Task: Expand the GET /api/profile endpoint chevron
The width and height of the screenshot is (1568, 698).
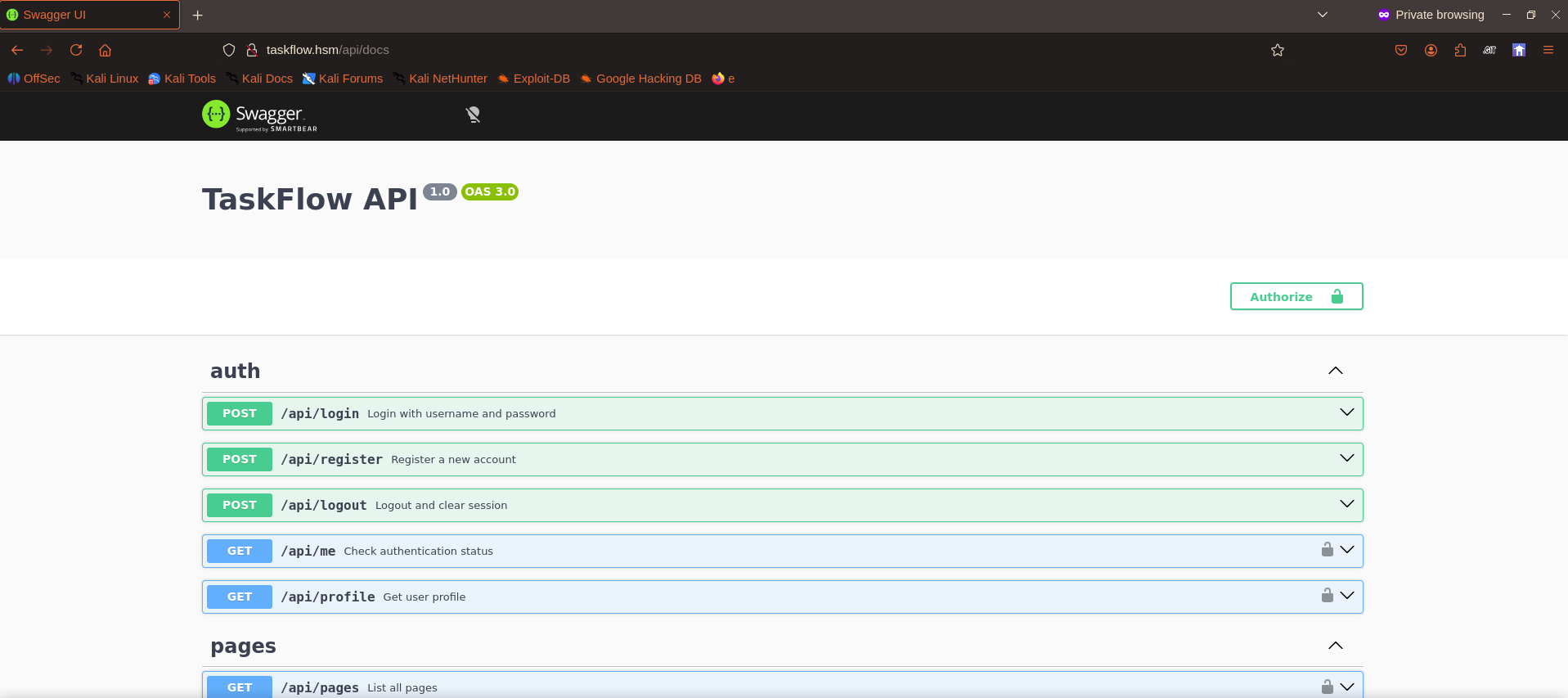Action: pyautogui.click(x=1347, y=596)
